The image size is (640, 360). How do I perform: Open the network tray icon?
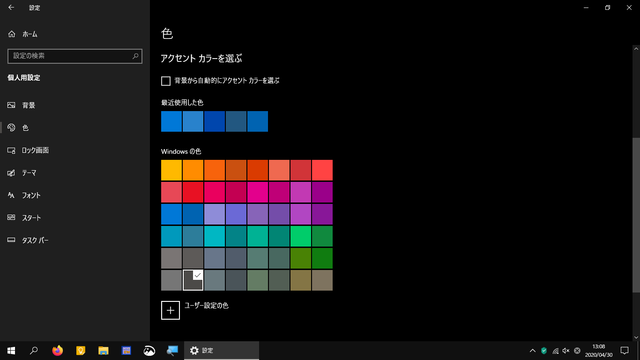click(x=555, y=351)
